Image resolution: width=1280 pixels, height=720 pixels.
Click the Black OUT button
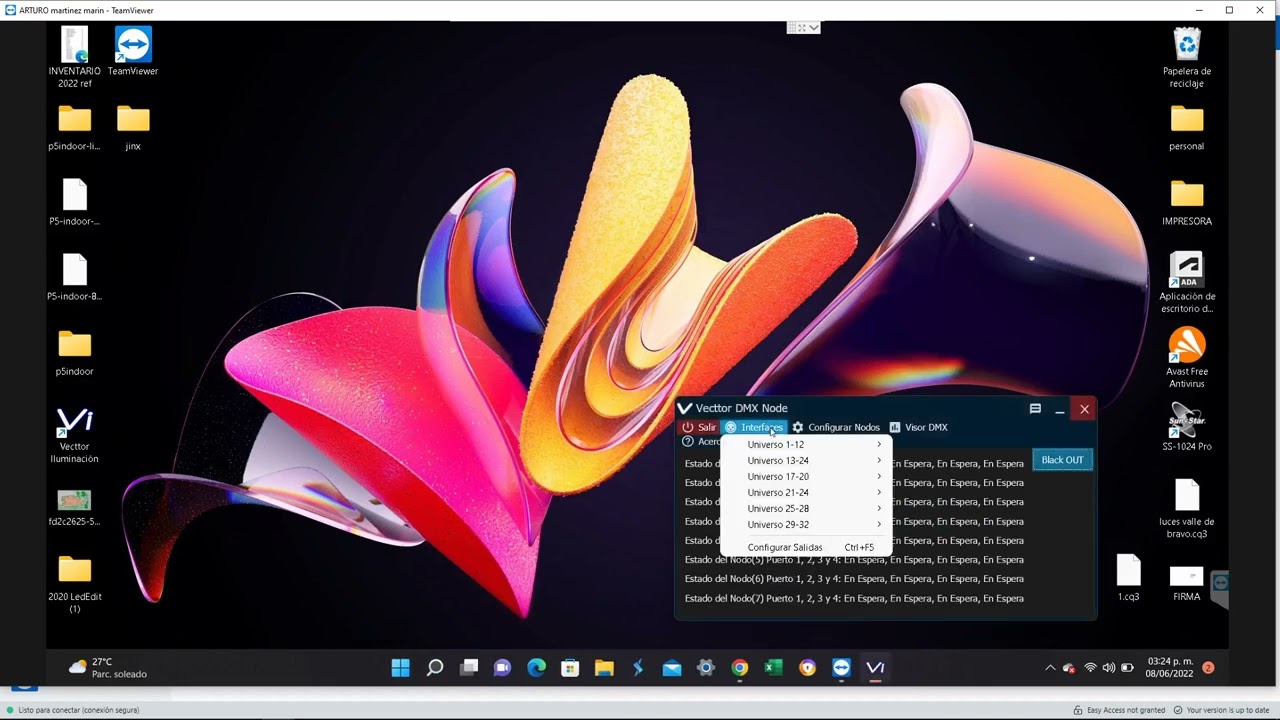1062,460
